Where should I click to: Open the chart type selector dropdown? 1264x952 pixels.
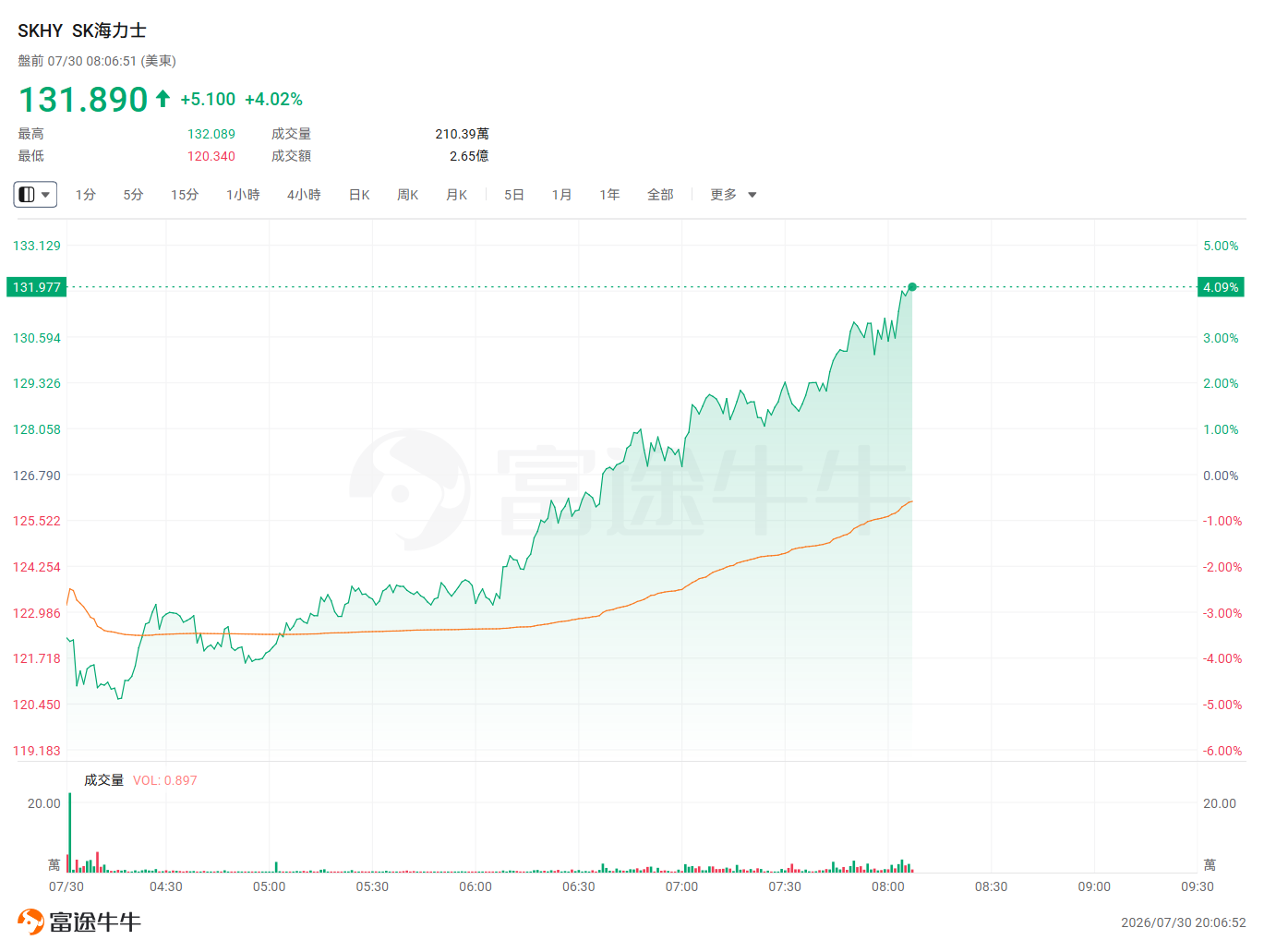tap(35, 195)
